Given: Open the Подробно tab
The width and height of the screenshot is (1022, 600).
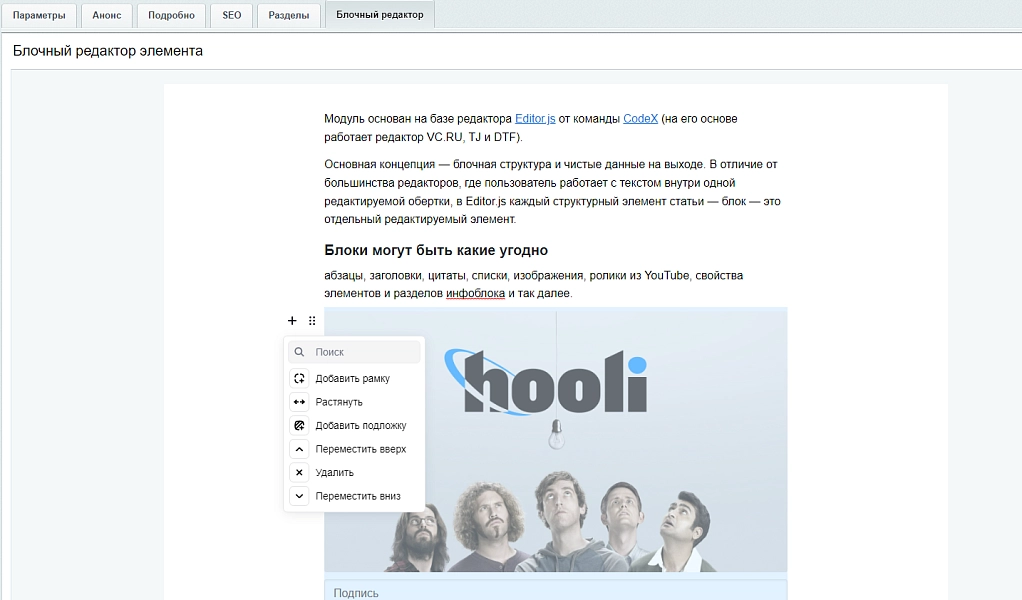Looking at the screenshot, I should (x=171, y=15).
